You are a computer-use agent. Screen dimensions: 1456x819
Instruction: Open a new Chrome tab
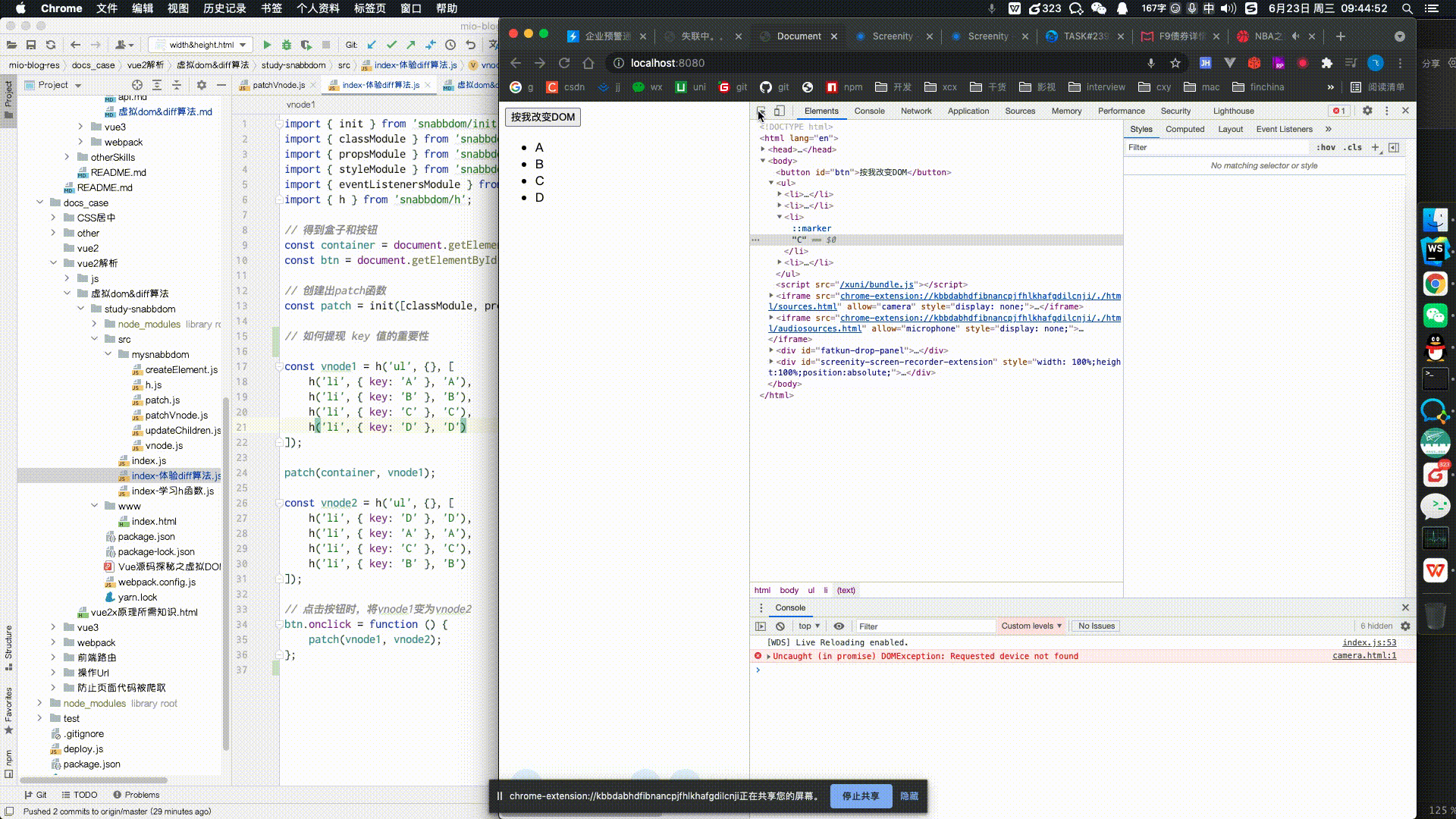[x=1341, y=36]
